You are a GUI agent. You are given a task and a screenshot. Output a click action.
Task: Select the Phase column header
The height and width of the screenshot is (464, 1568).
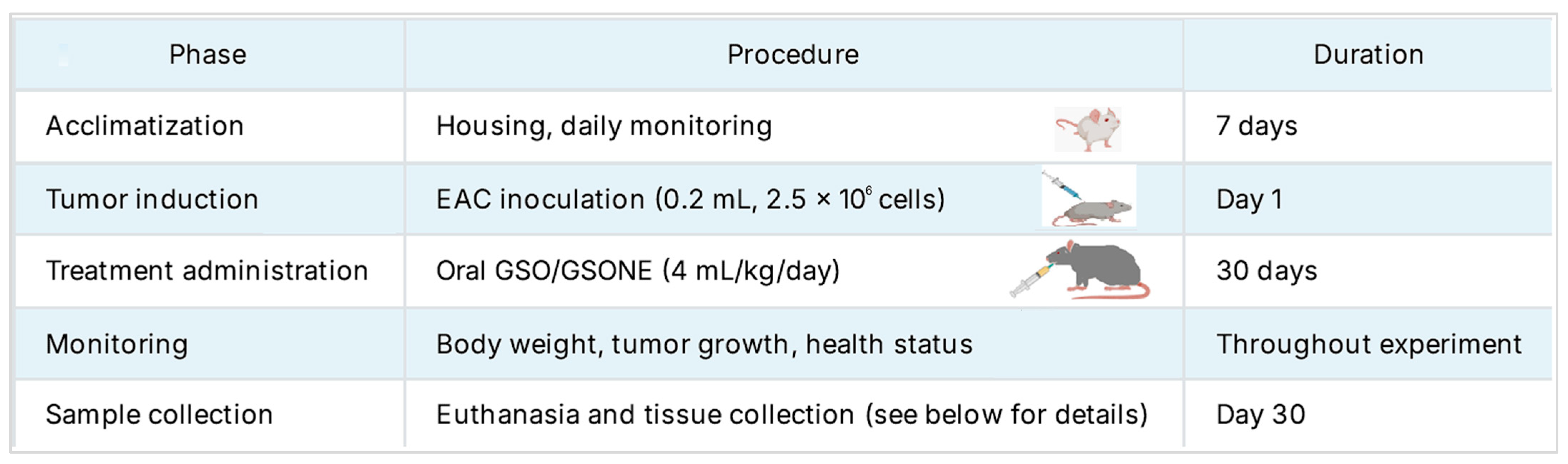[208, 55]
